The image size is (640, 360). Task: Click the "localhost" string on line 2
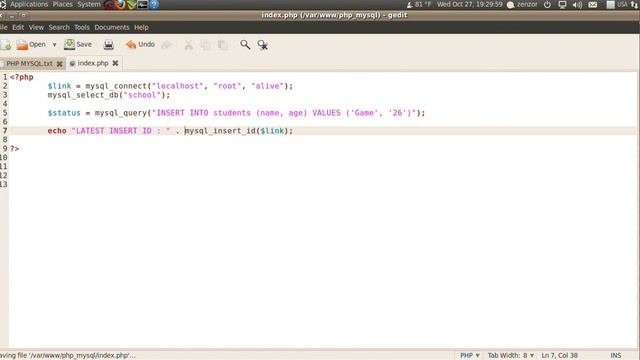pyautogui.click(x=178, y=86)
